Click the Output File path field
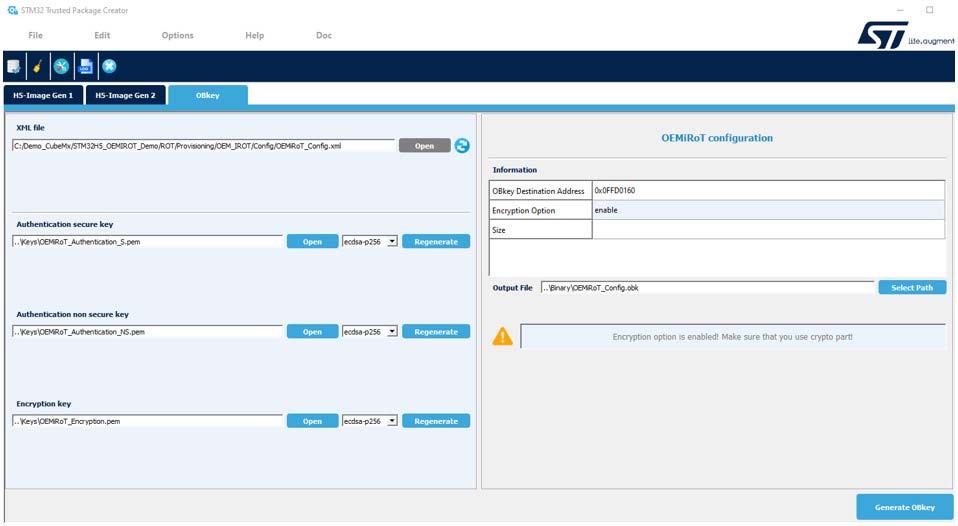Viewport: 958px width, 526px height. tap(708, 288)
